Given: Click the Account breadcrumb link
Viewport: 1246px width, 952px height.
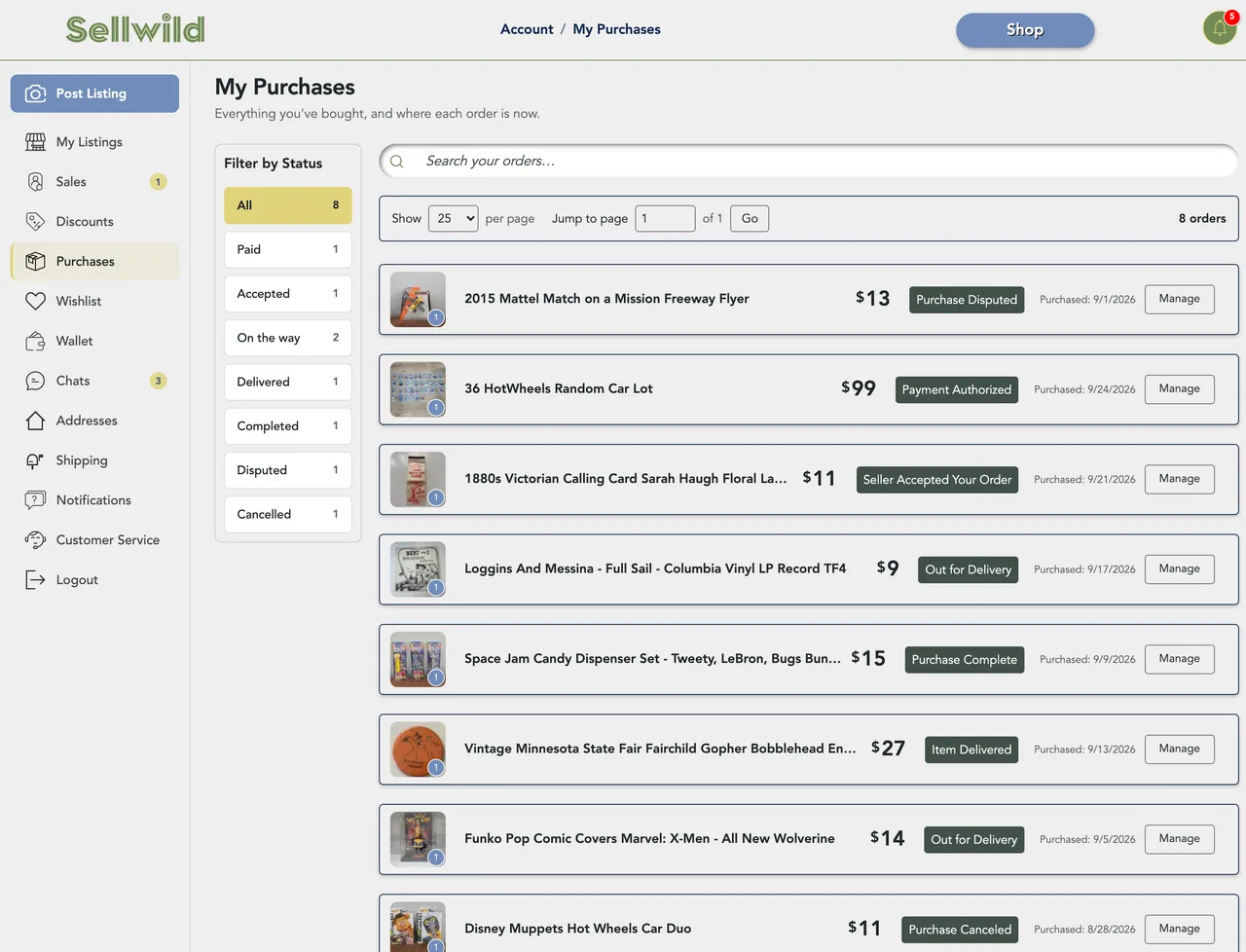Looking at the screenshot, I should click(x=527, y=29).
